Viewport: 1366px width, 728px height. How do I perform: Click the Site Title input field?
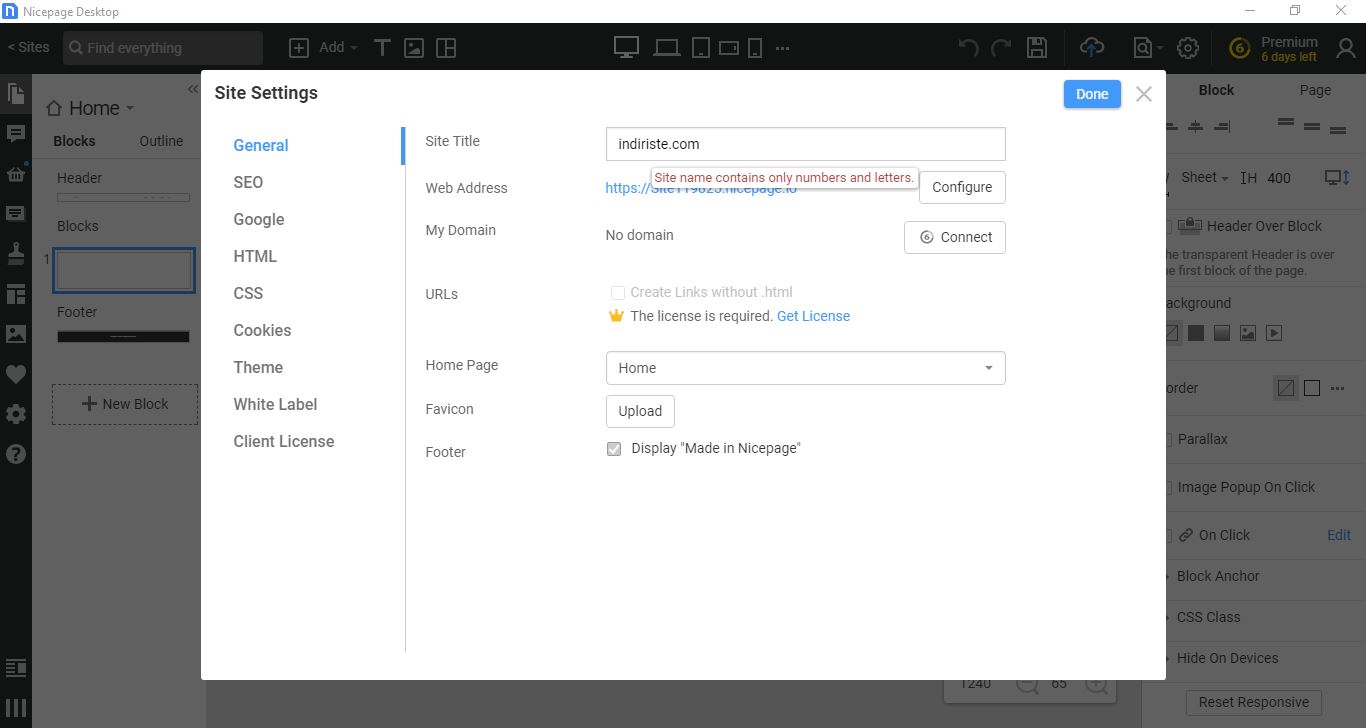(805, 144)
